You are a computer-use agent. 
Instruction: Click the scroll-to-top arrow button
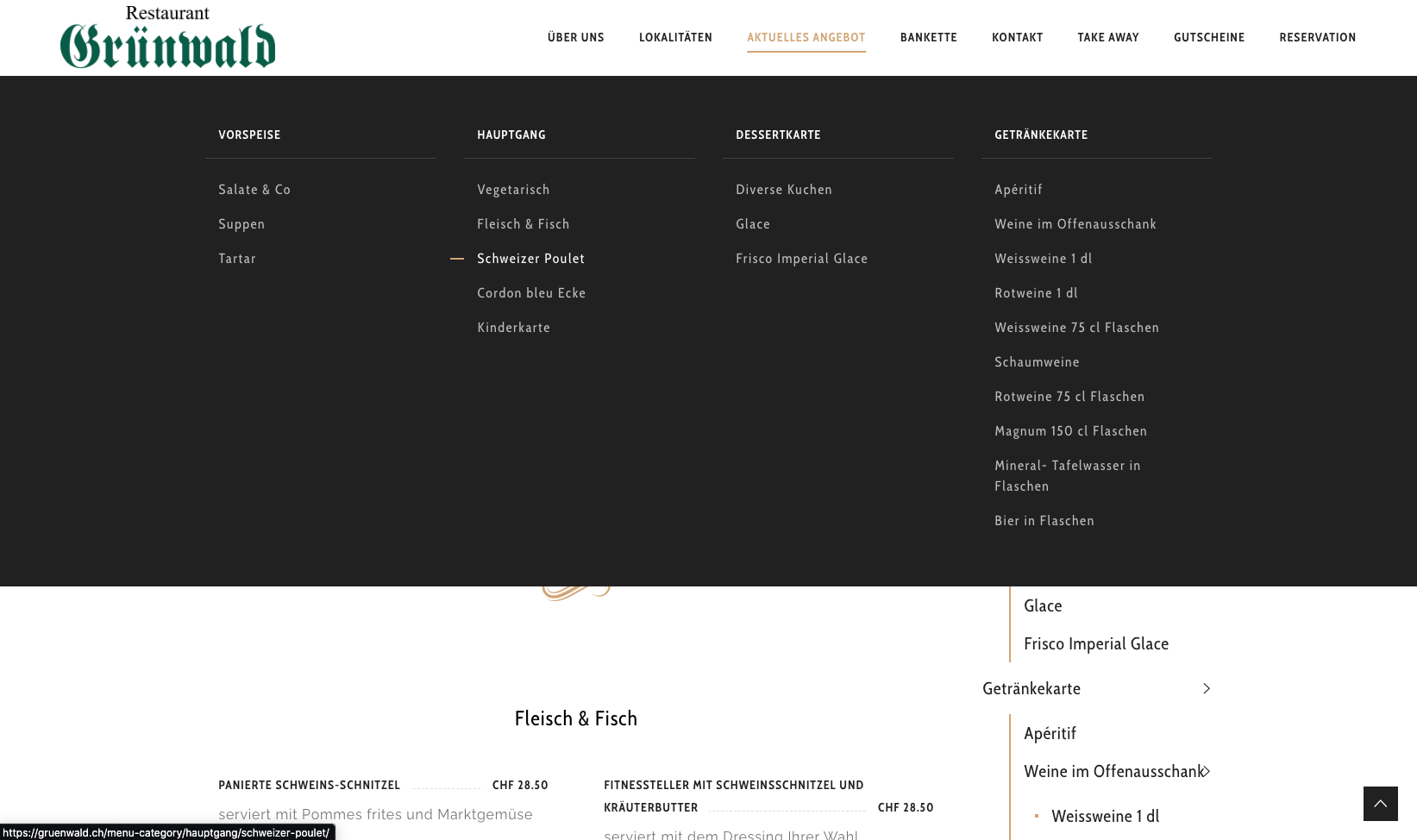point(1380,804)
